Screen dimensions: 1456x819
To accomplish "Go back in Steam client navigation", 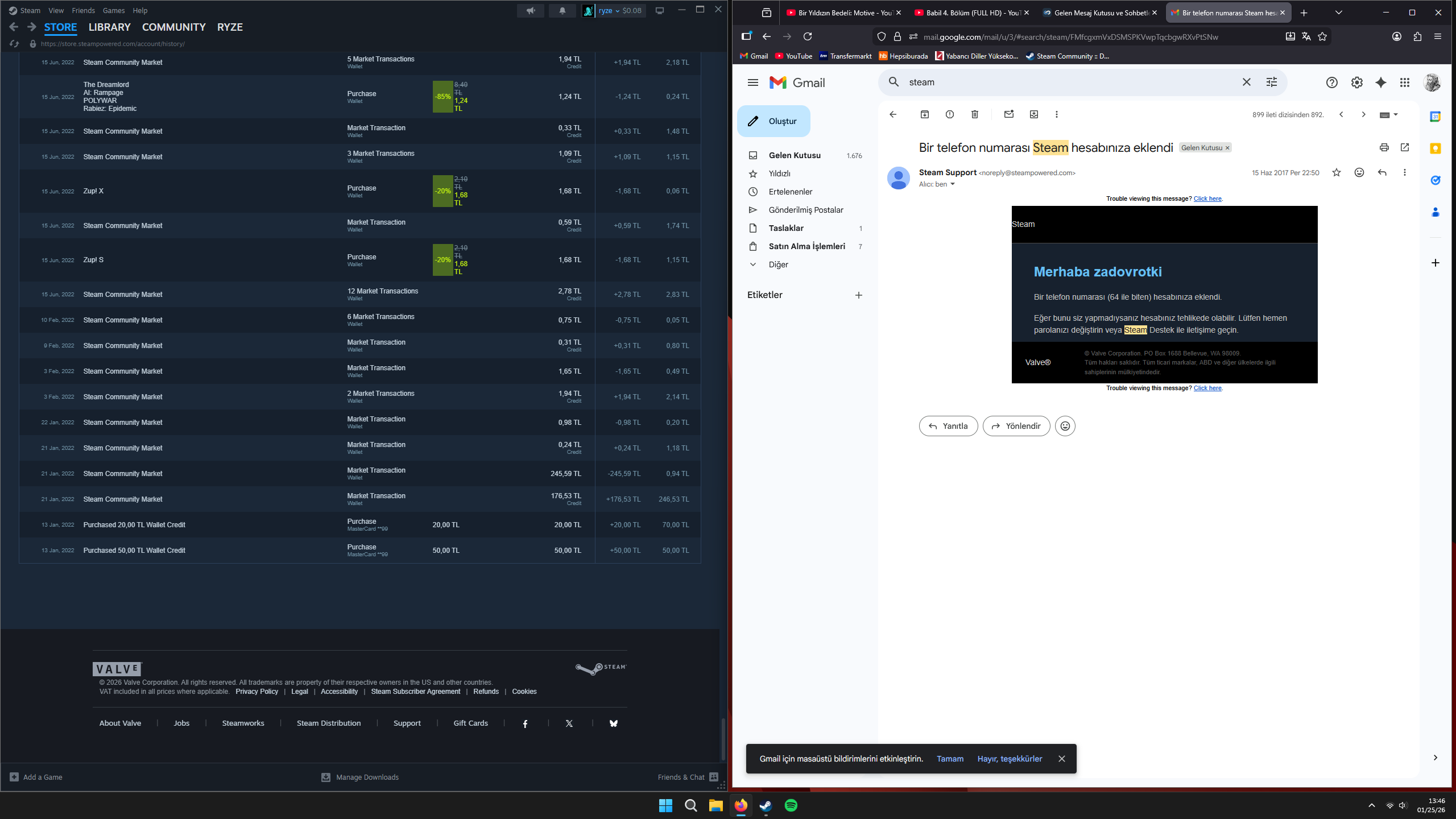I will [x=14, y=27].
